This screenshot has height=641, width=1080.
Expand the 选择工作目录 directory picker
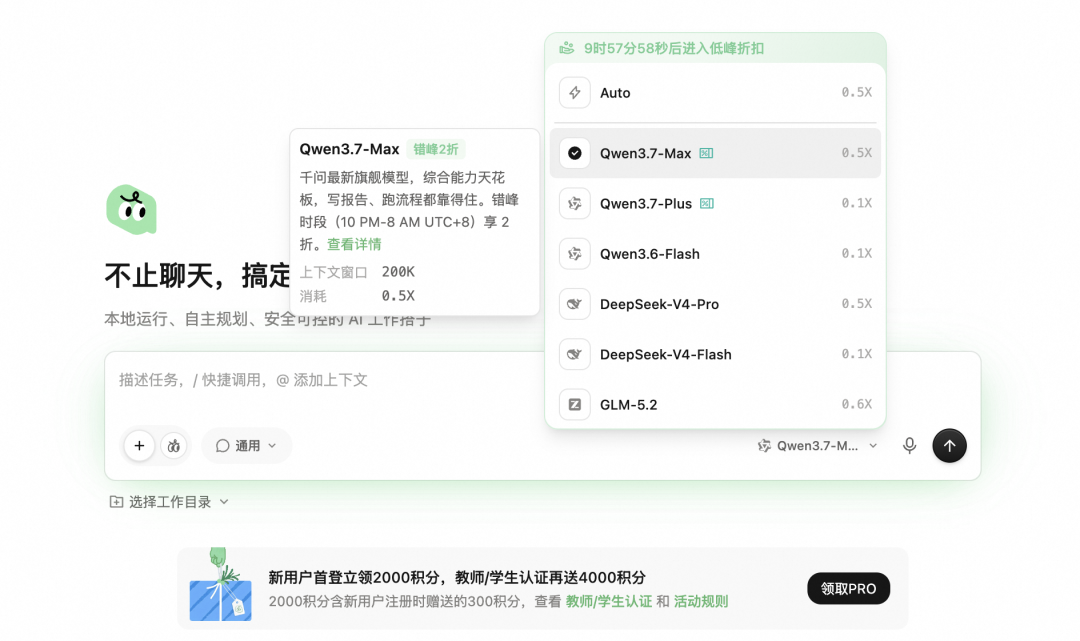[x=169, y=502]
